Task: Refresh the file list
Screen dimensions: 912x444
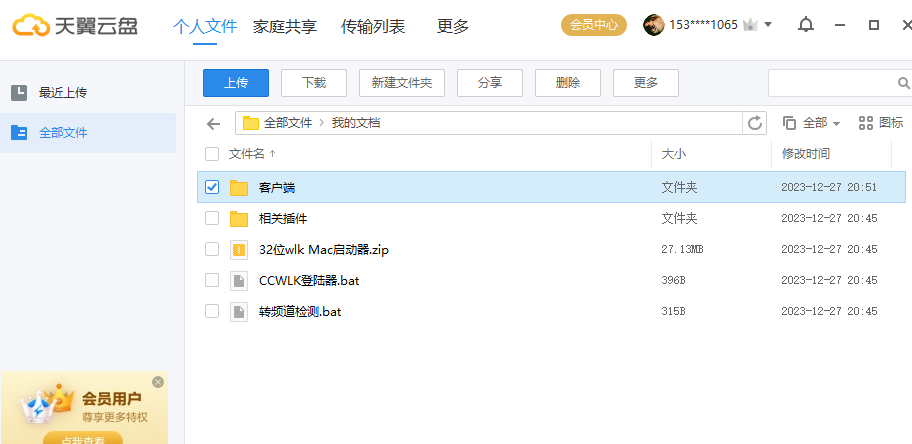Action: coord(754,123)
